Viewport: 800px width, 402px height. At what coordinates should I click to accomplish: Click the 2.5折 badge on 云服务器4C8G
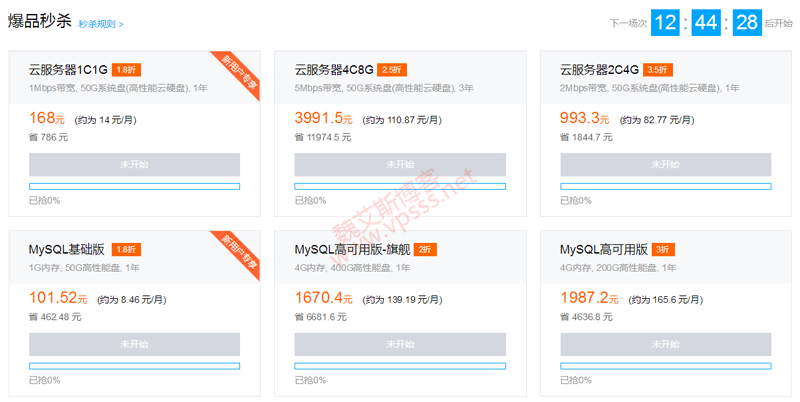tap(392, 70)
